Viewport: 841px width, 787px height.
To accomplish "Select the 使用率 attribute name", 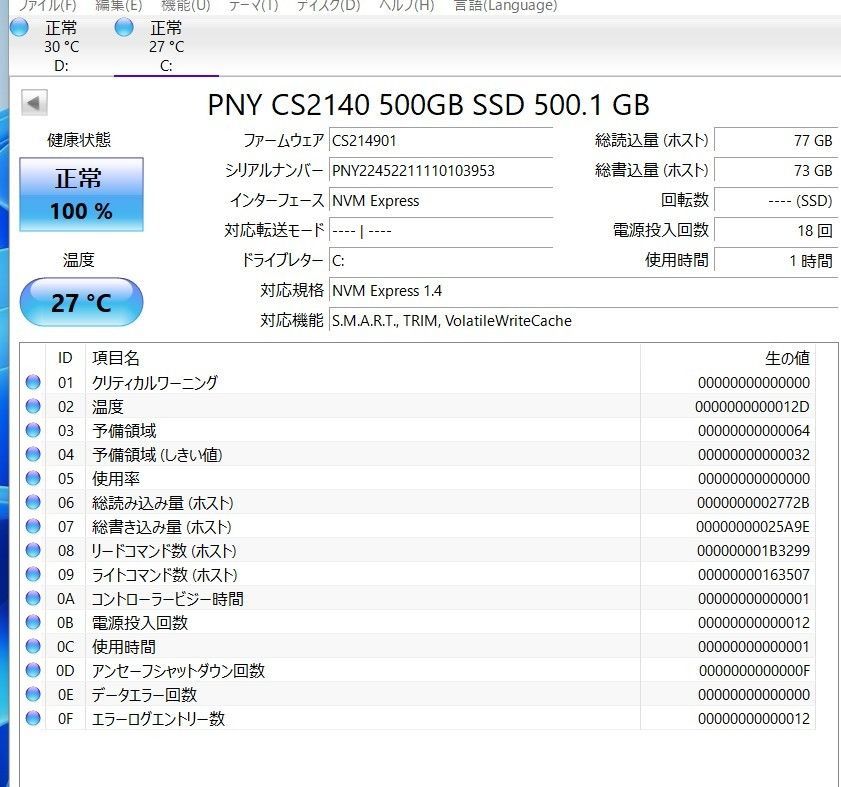I will click(x=116, y=479).
